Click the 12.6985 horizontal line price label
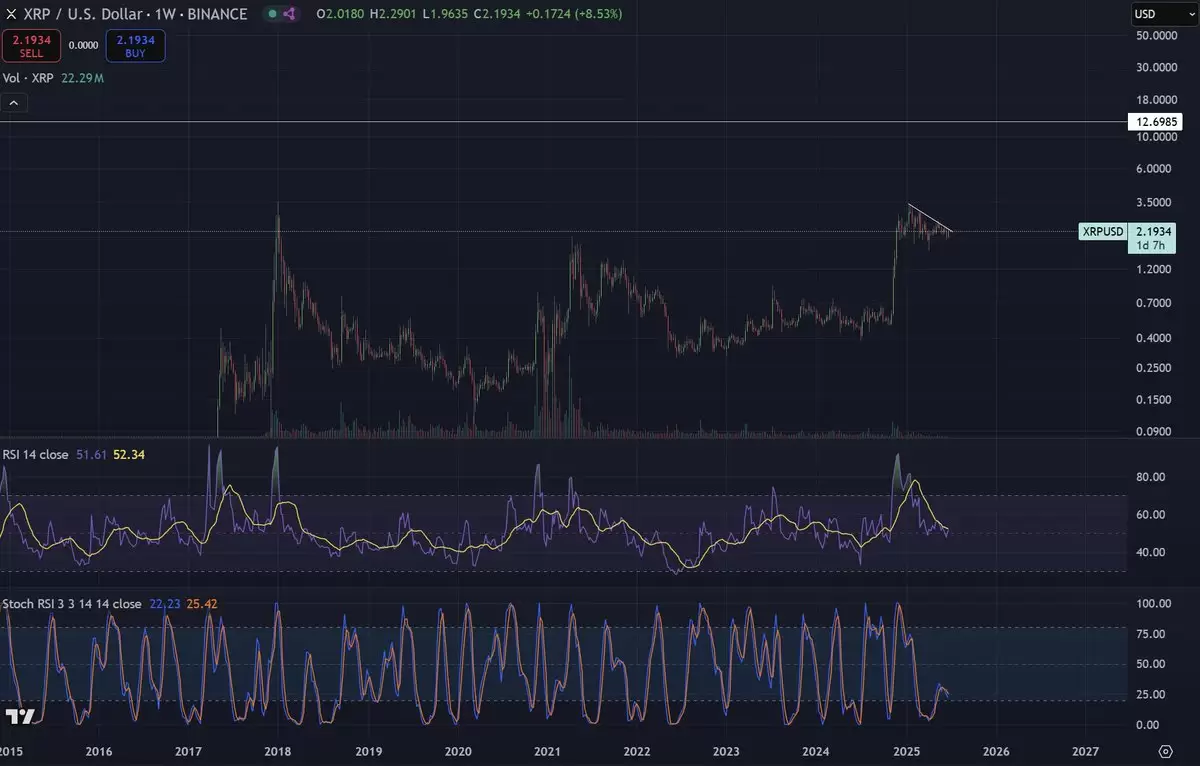Screen dimensions: 1200x766 (1157, 122)
